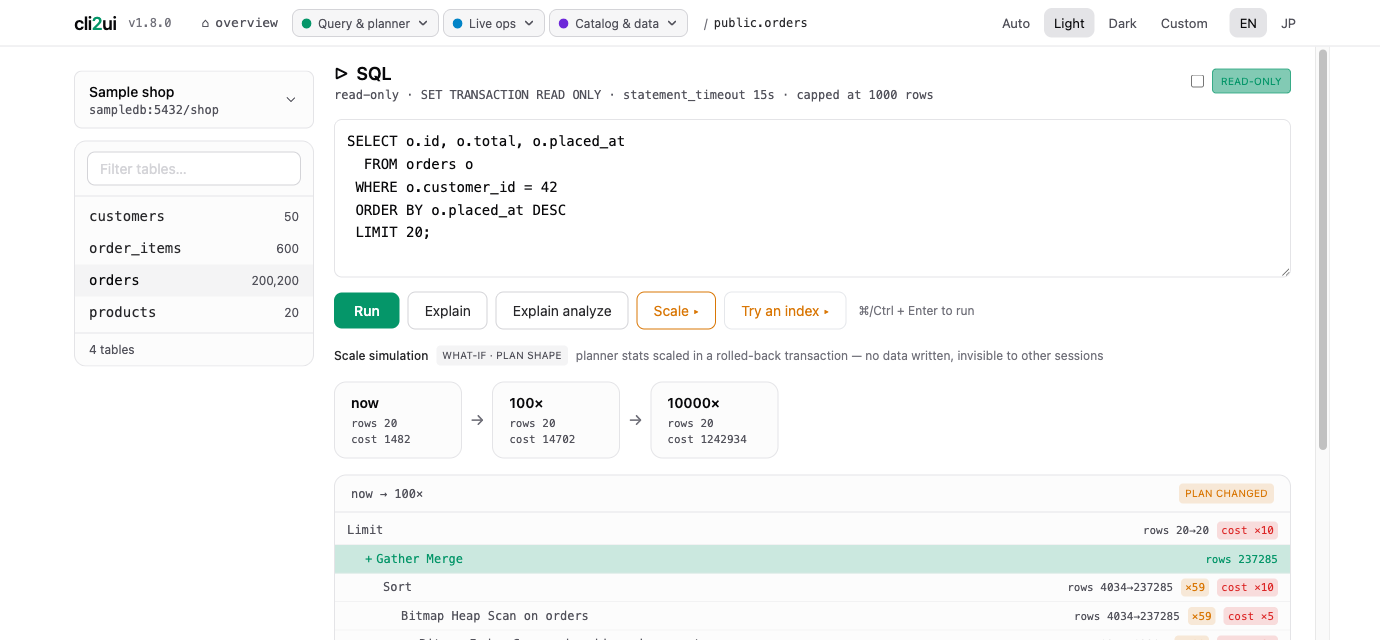The image size is (1380, 640).
Task: Switch theme to Auto
Action: click(x=1016, y=23)
